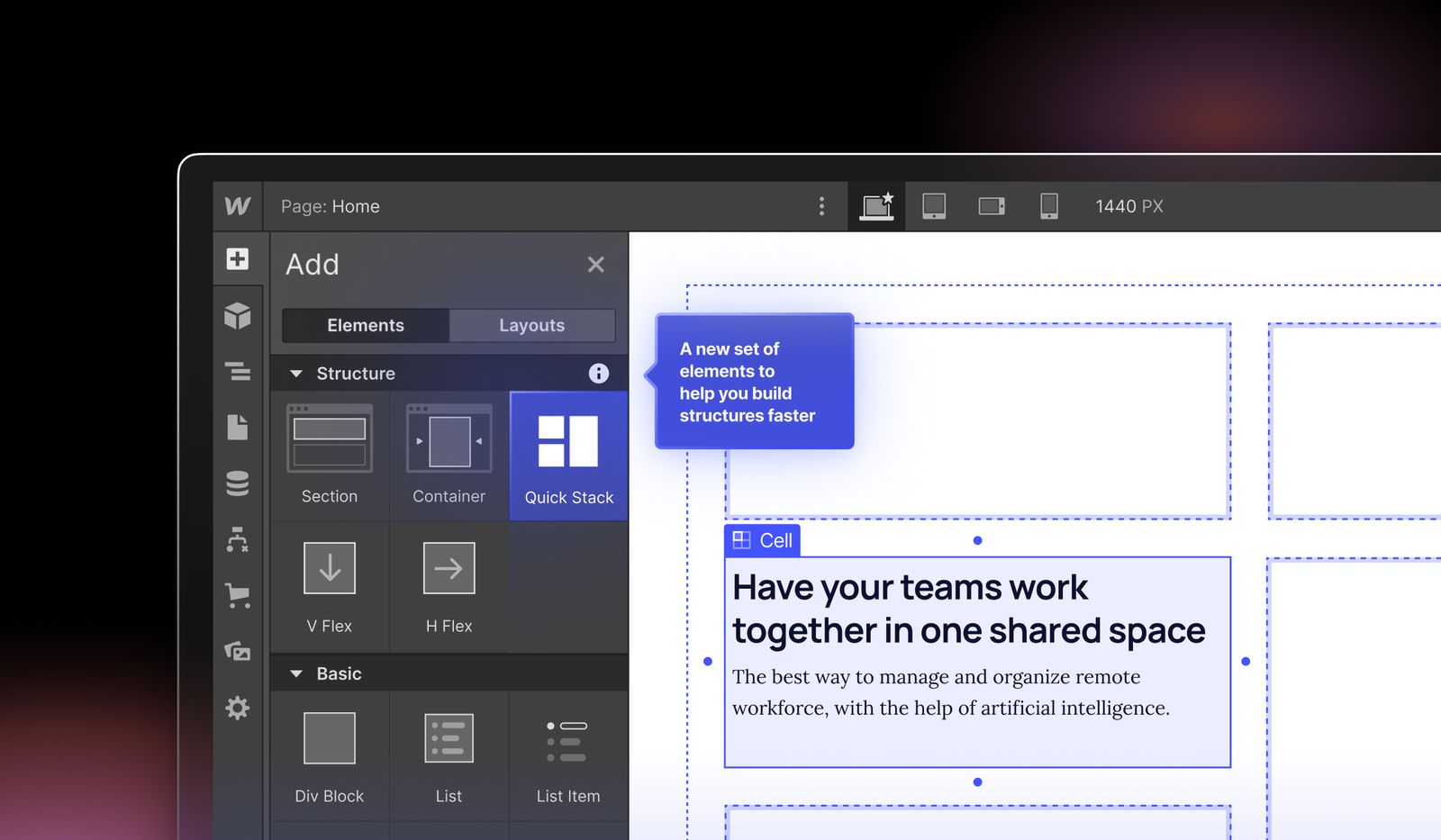Open the Assets panel

coord(238,652)
